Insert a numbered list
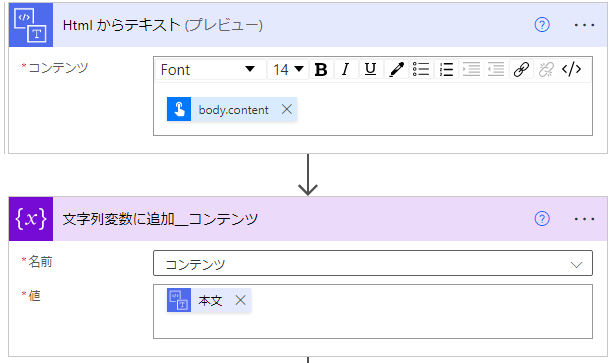 tap(446, 70)
